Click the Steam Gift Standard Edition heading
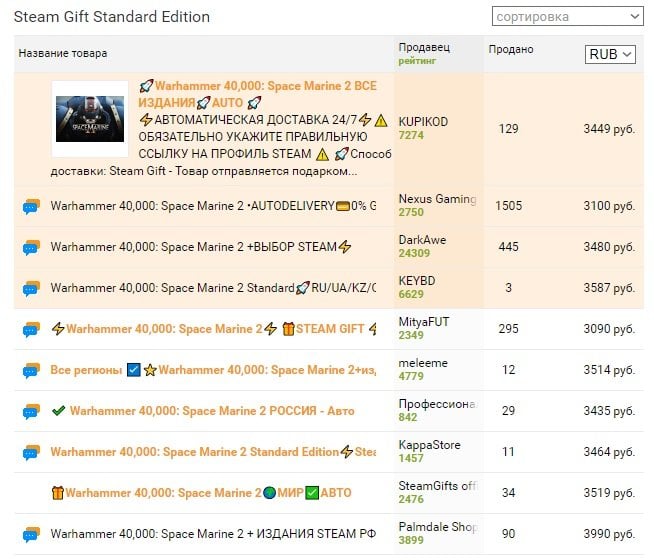The image size is (654, 560). tap(112, 17)
